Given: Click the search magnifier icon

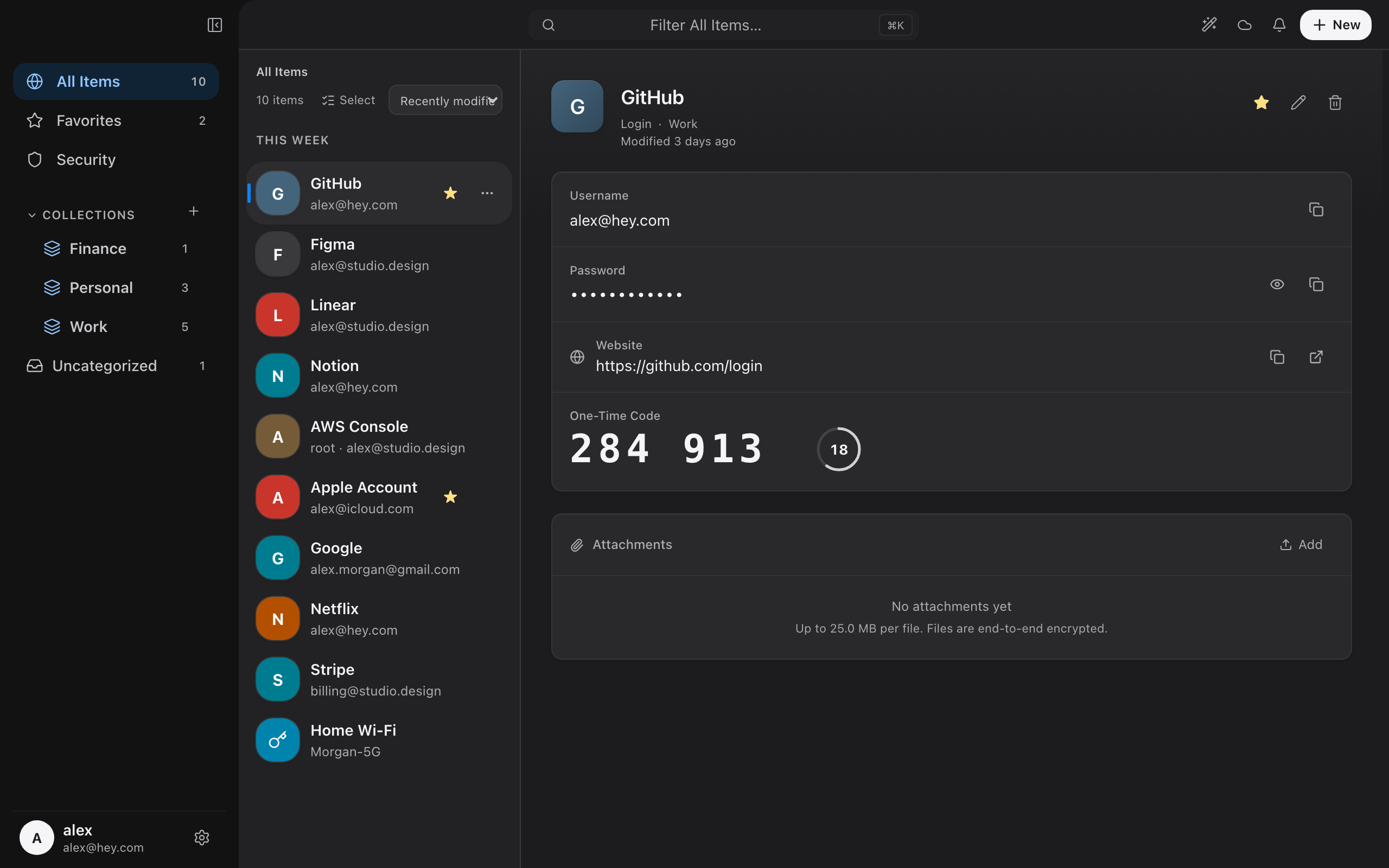Looking at the screenshot, I should (549, 25).
